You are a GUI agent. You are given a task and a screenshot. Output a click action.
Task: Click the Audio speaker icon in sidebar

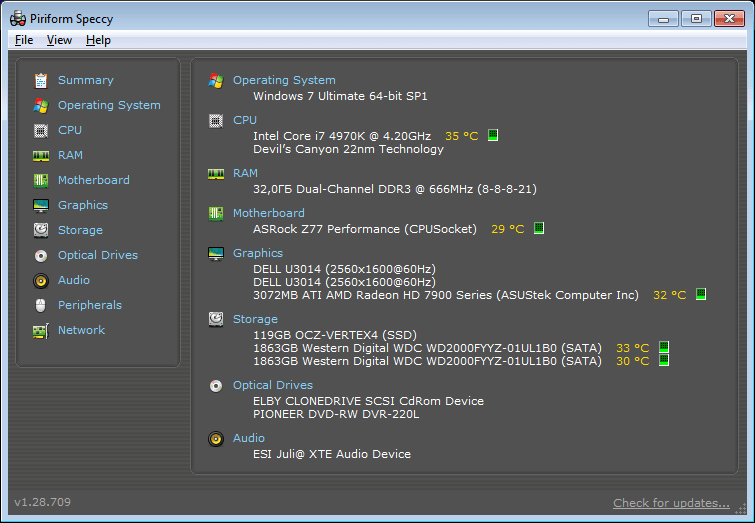41,280
